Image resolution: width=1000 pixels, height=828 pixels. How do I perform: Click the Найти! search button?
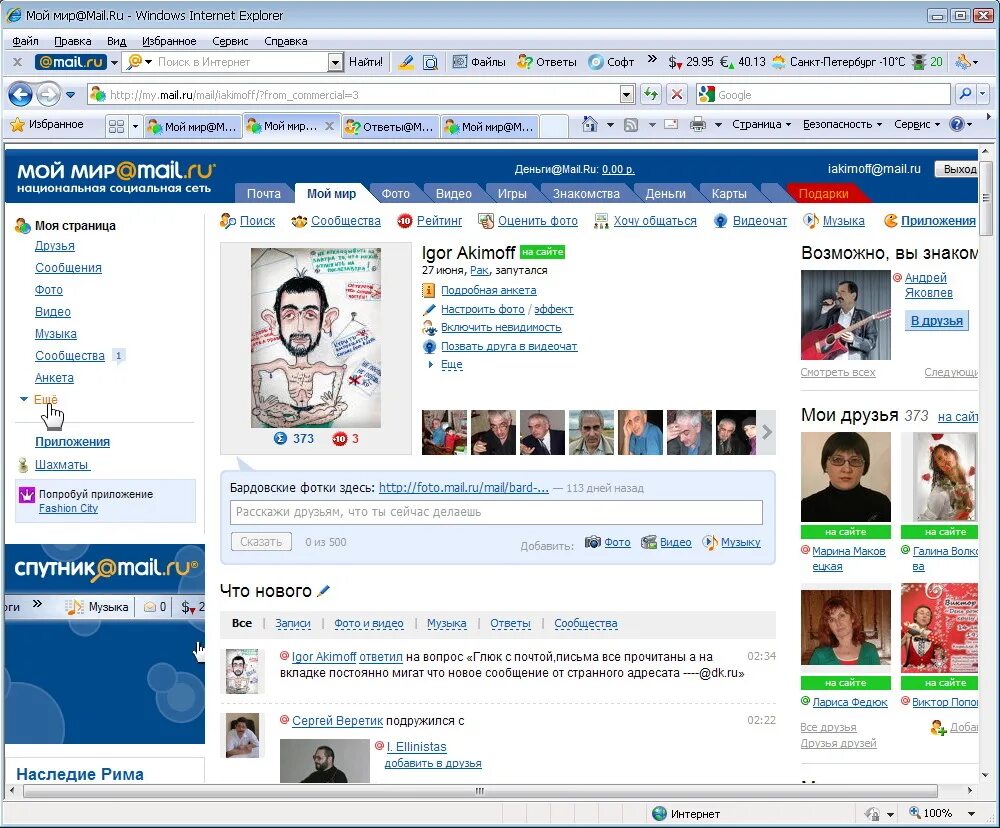point(365,62)
